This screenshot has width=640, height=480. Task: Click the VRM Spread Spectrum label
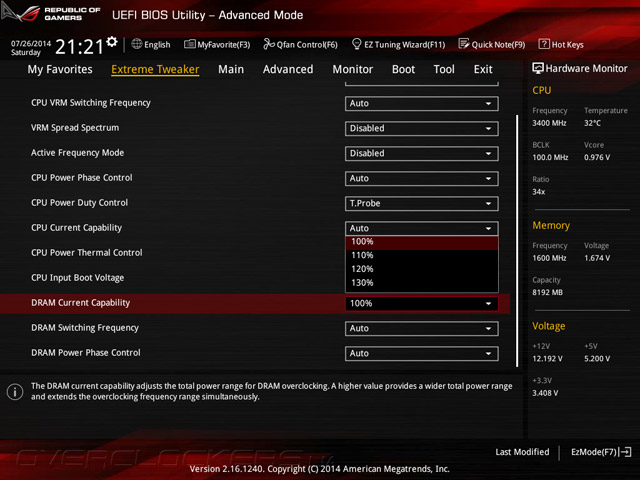coord(75,128)
